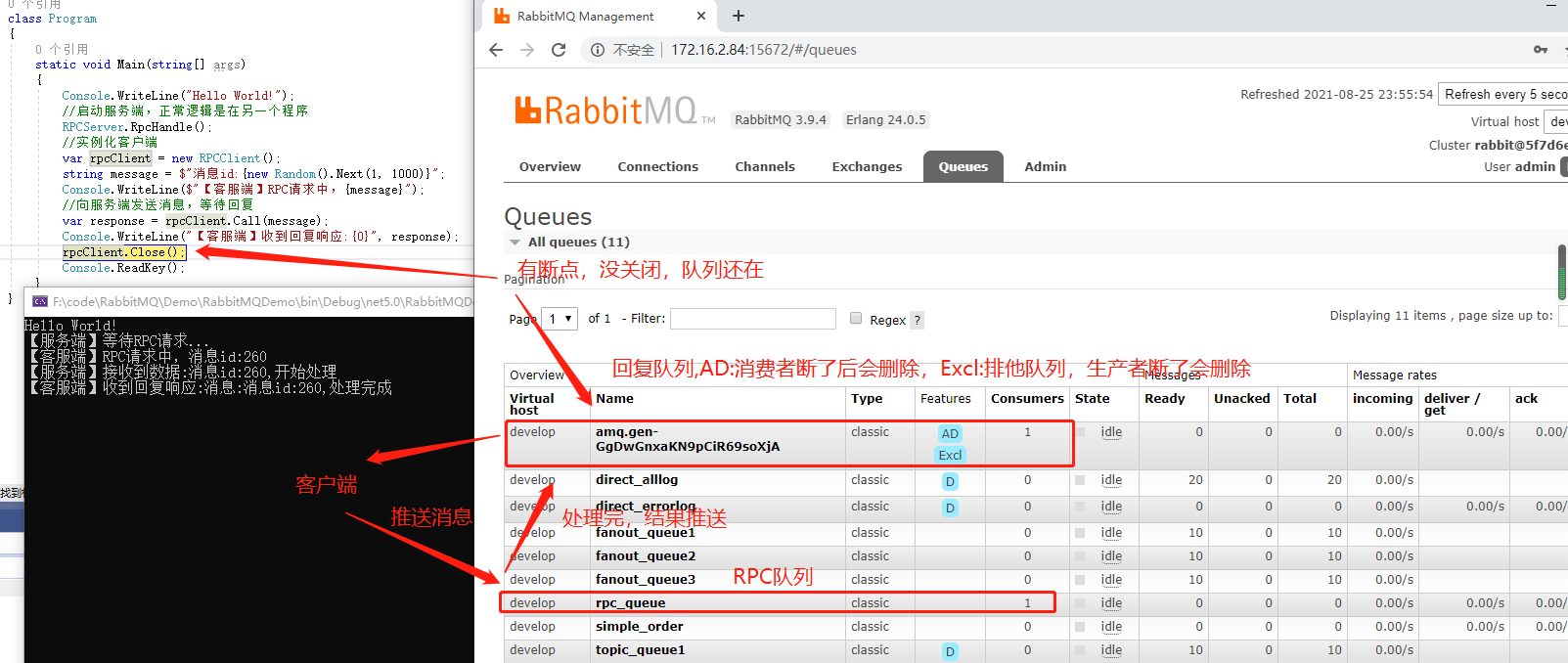This screenshot has width=1568, height=663.
Task: Open the fanout_queue3 queue
Action: point(646,579)
